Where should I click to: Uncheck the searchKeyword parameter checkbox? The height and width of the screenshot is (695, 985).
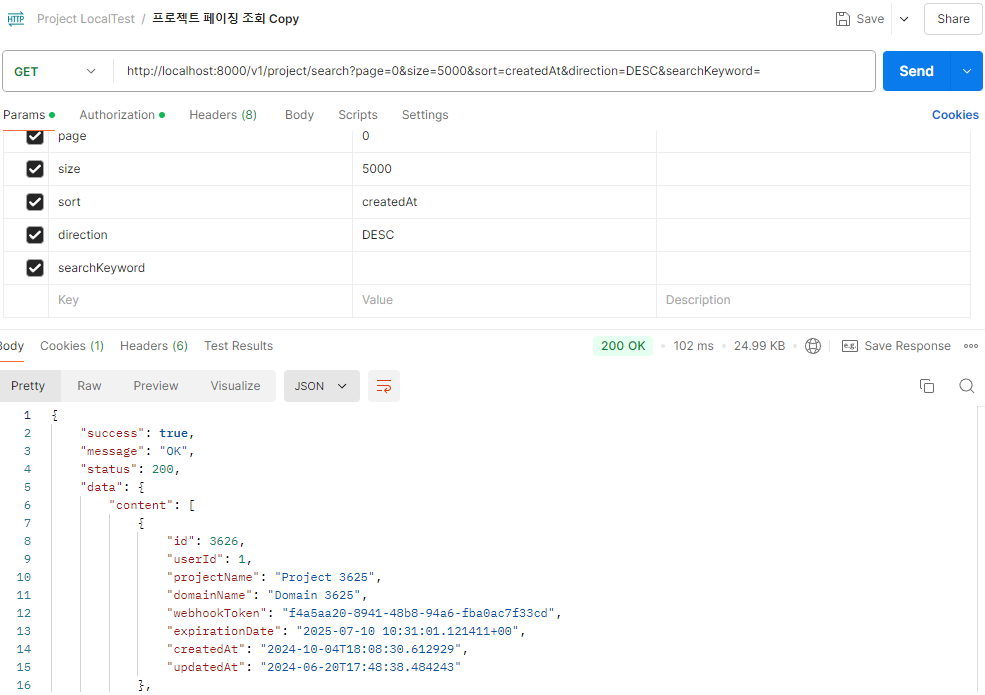click(x=35, y=268)
